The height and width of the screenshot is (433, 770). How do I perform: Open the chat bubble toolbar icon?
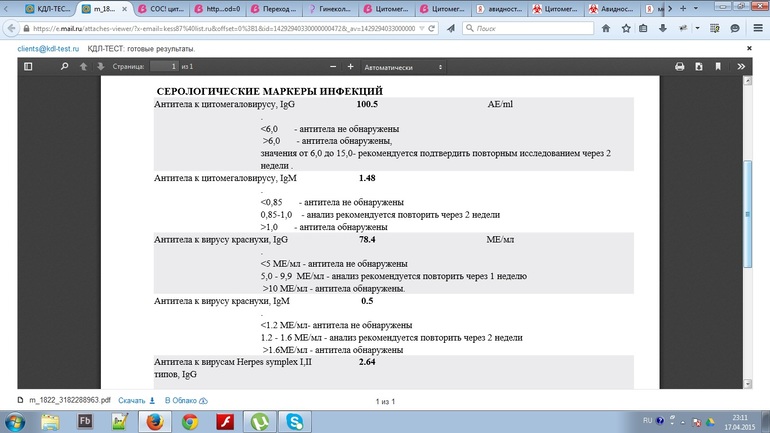(x=735, y=28)
